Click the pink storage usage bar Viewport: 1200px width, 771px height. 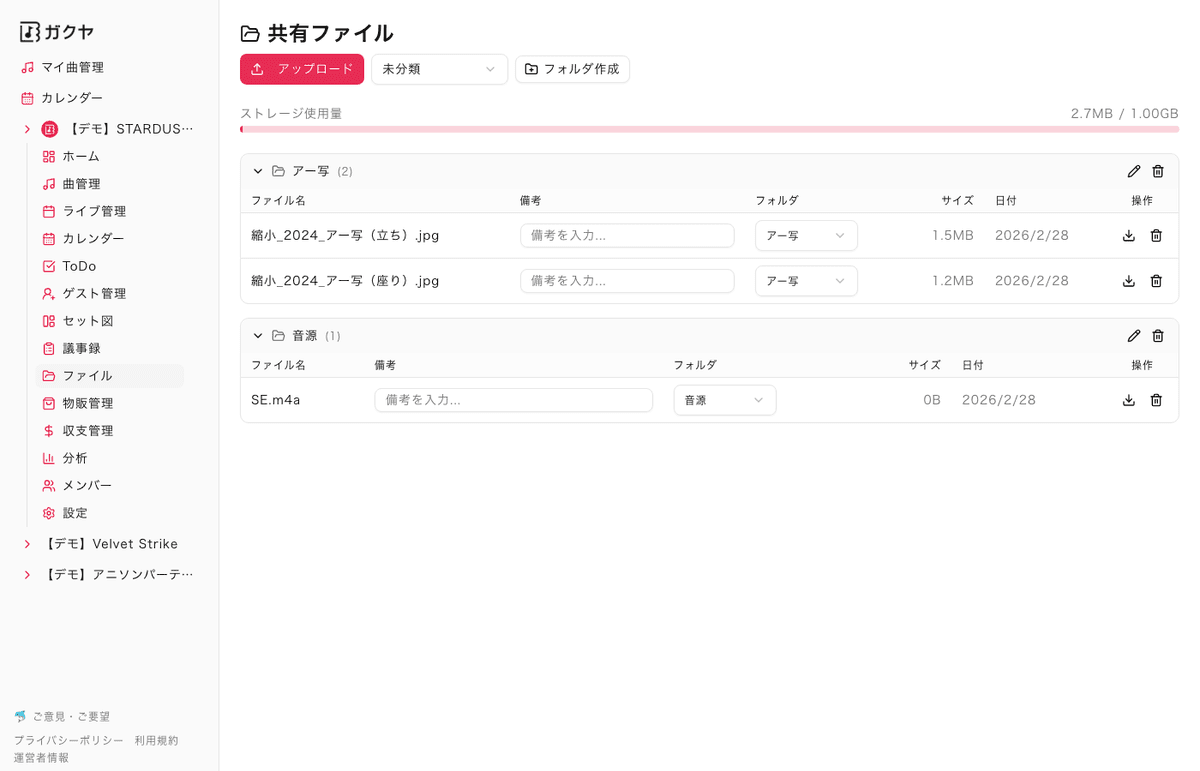click(710, 129)
